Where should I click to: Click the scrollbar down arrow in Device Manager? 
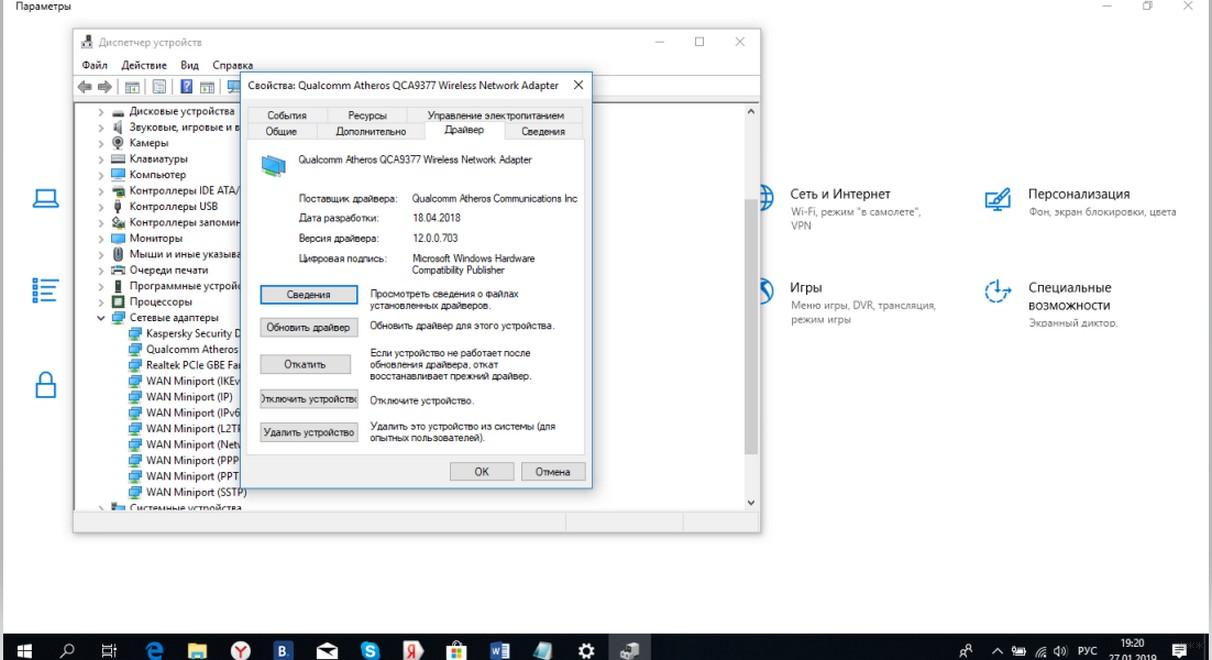click(751, 503)
